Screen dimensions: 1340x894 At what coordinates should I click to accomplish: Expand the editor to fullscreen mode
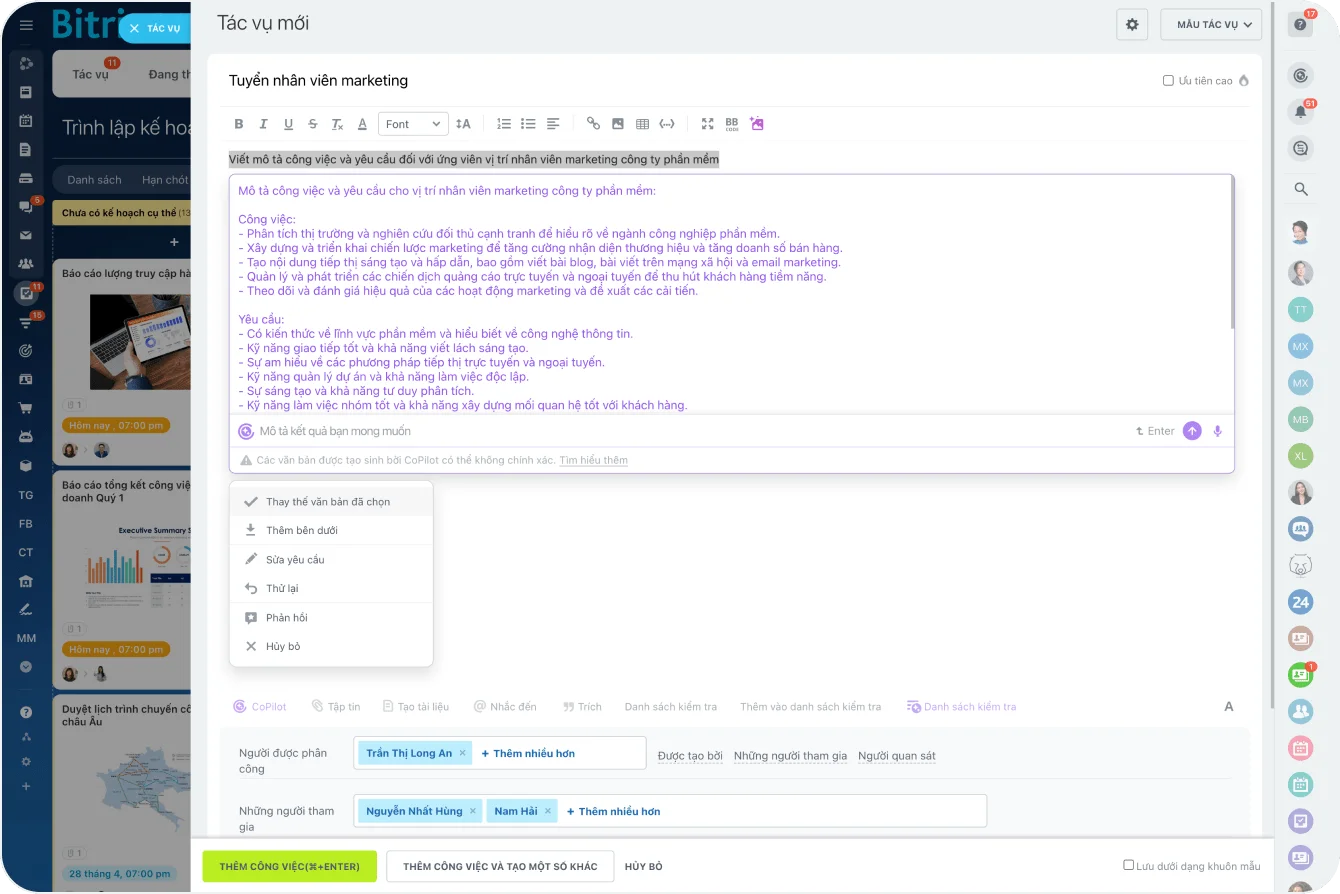(x=707, y=123)
